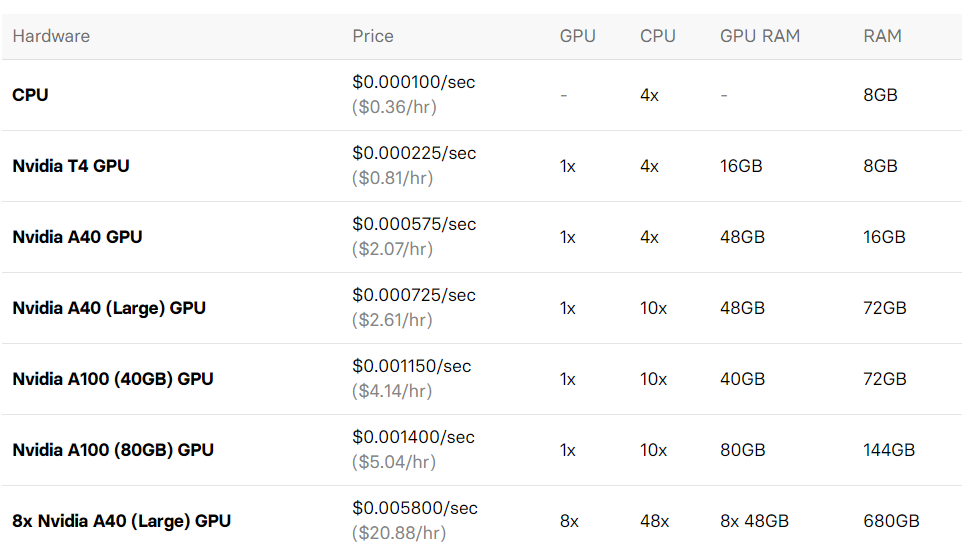Click the $20.88/hr hourly price
Image resolution: width=977 pixels, height=557 pixels.
(x=398, y=533)
